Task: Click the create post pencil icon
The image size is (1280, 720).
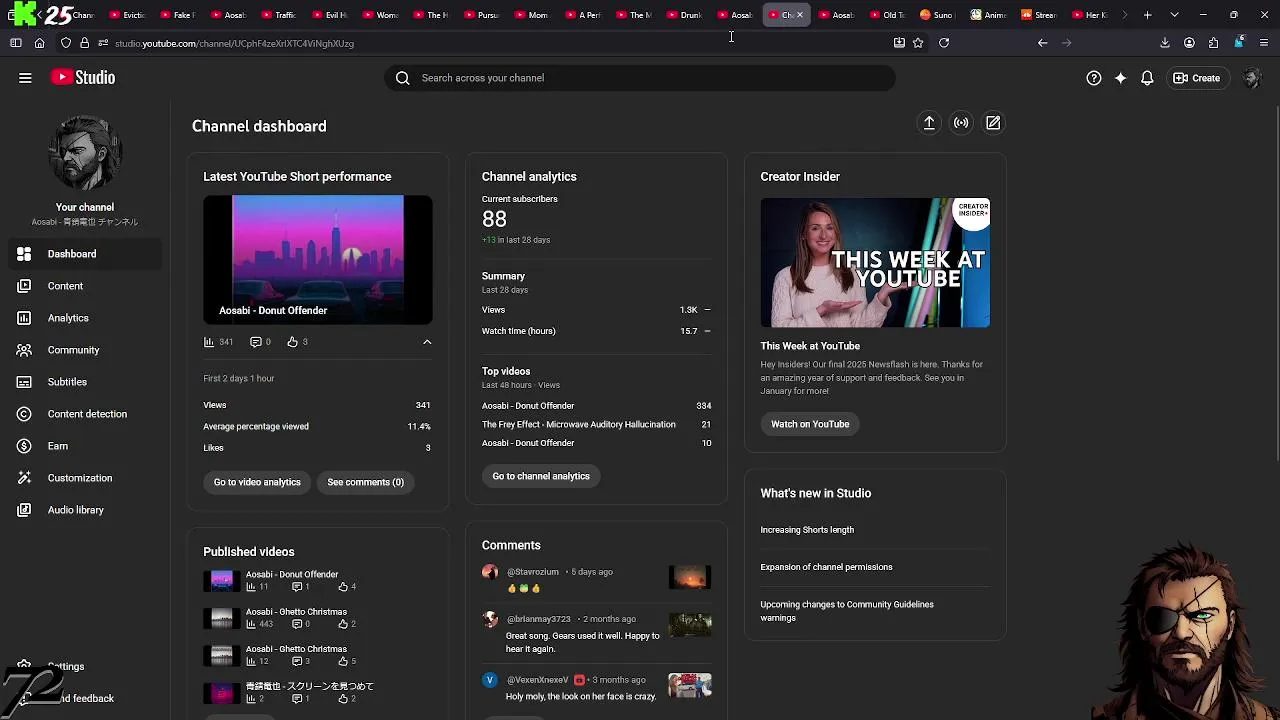Action: pyautogui.click(x=993, y=123)
